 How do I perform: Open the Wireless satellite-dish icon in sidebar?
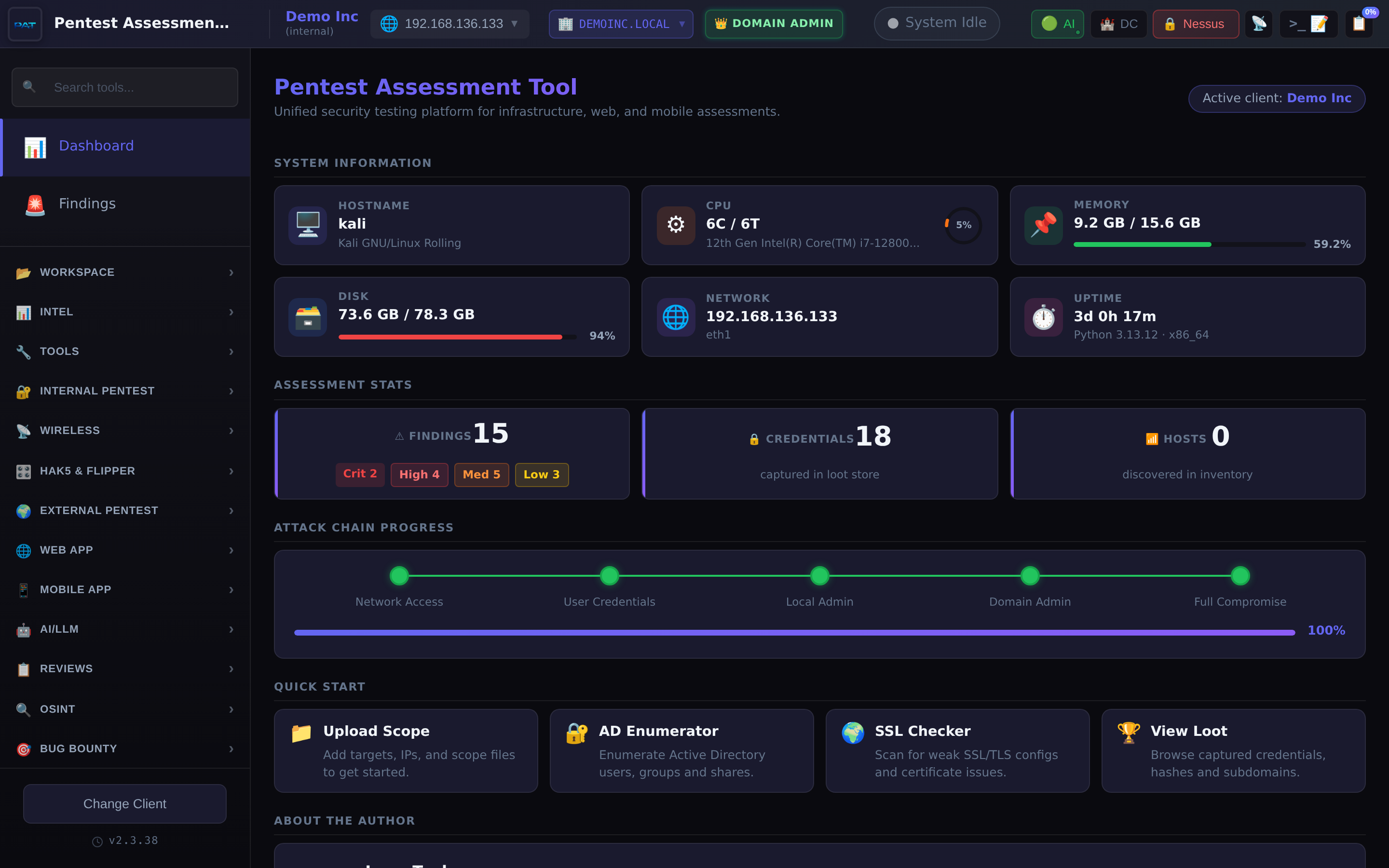23,431
